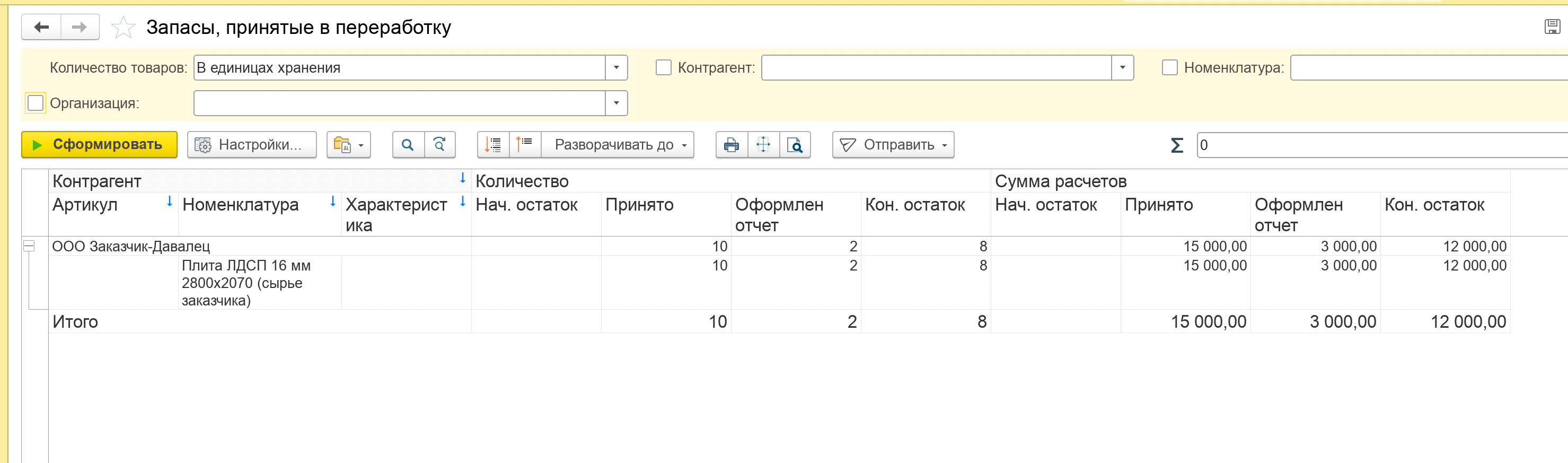Click the save diskette icon at top right
Viewport: 1568px width, 463px height.
(x=1552, y=26)
